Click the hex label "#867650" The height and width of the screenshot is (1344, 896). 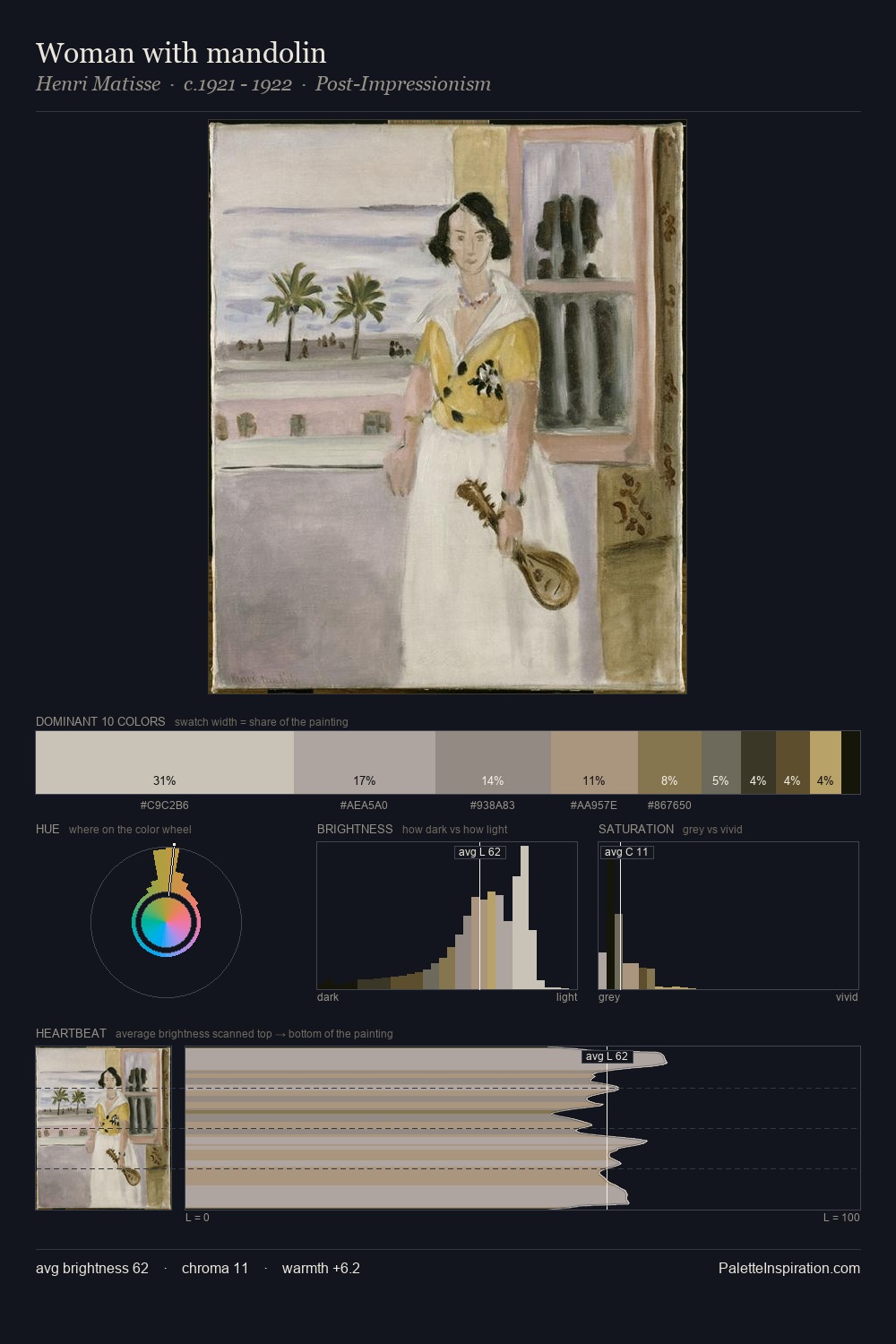tap(669, 805)
